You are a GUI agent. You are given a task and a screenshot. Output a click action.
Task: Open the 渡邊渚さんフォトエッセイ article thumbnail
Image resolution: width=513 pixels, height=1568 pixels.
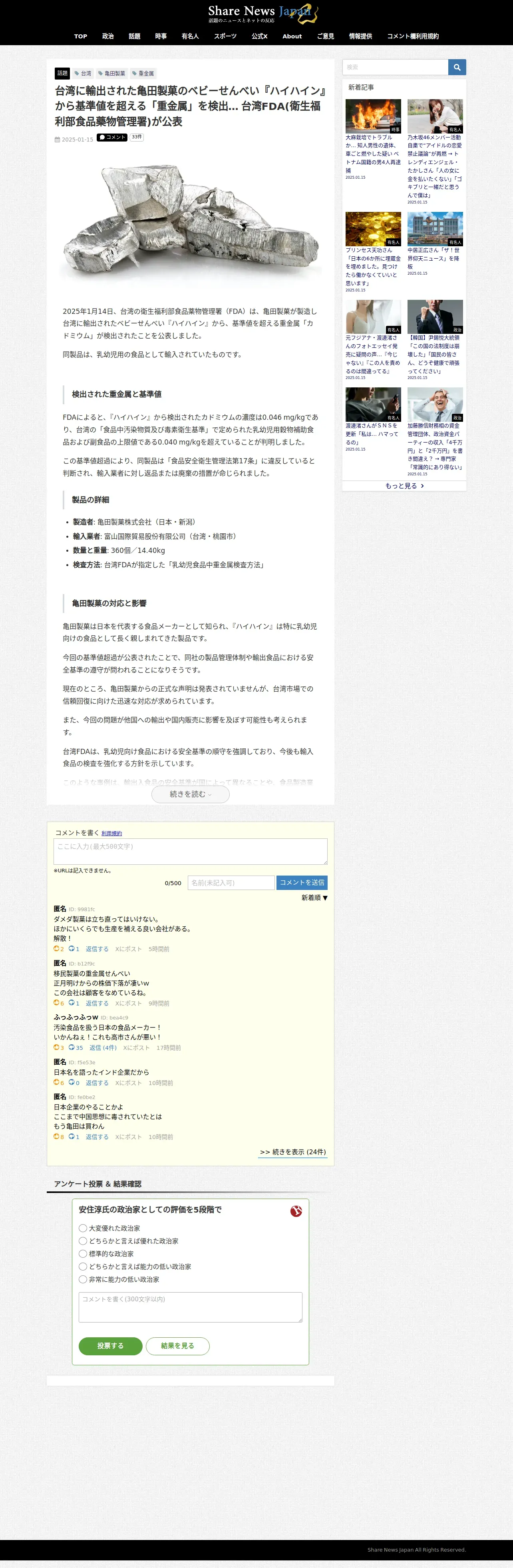(373, 317)
